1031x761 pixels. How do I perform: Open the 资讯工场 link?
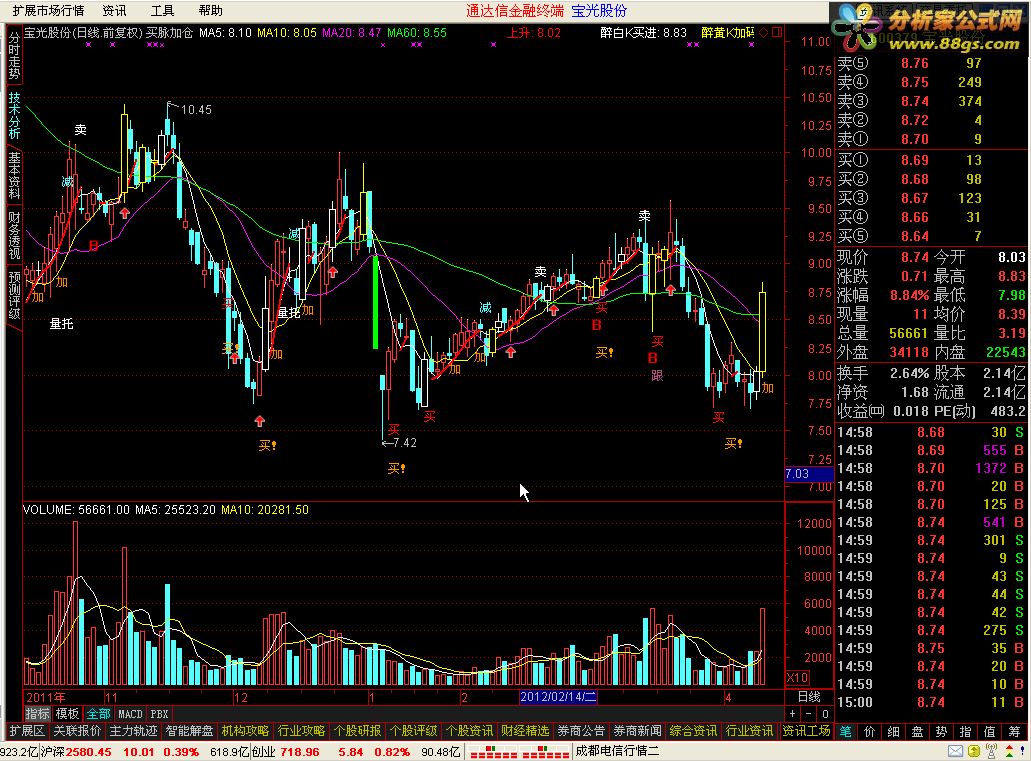[806, 731]
